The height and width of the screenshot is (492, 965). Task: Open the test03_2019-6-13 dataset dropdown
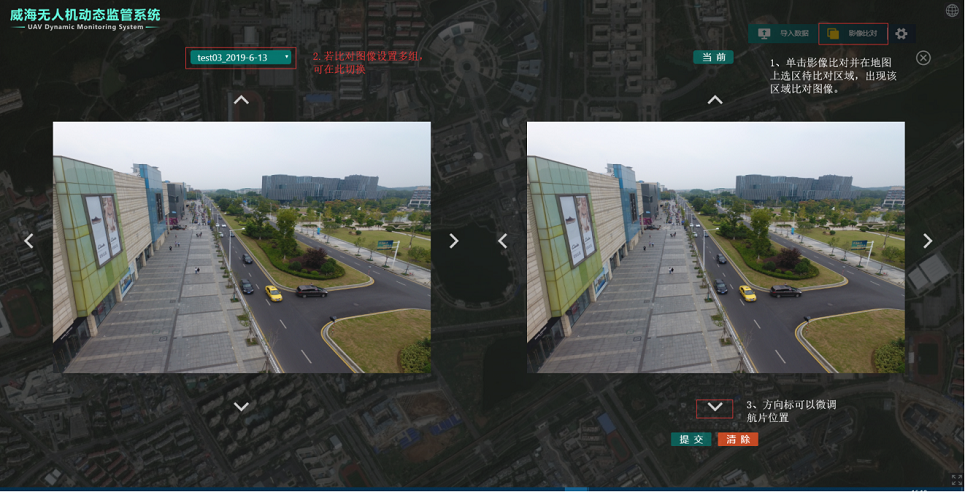click(241, 58)
